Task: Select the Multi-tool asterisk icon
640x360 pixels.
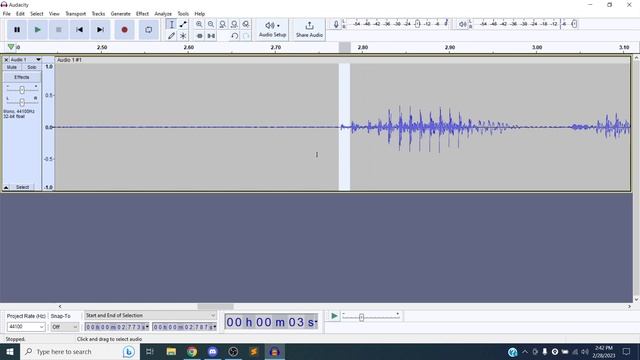Action: point(183,36)
